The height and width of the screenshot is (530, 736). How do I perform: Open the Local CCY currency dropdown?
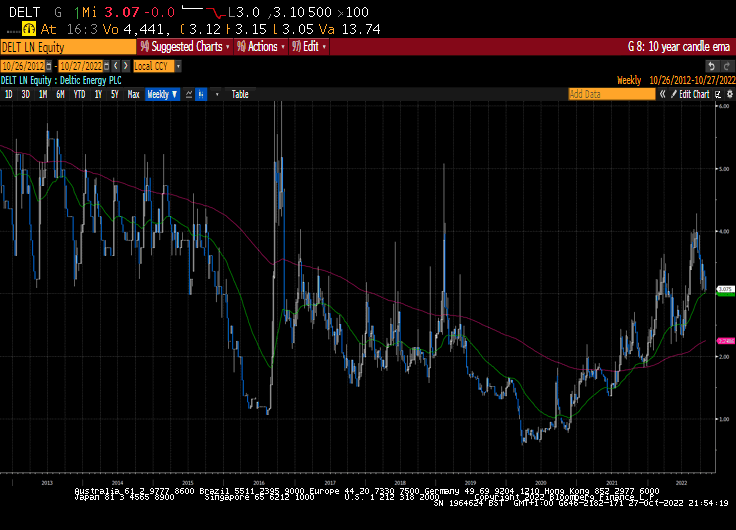156,66
